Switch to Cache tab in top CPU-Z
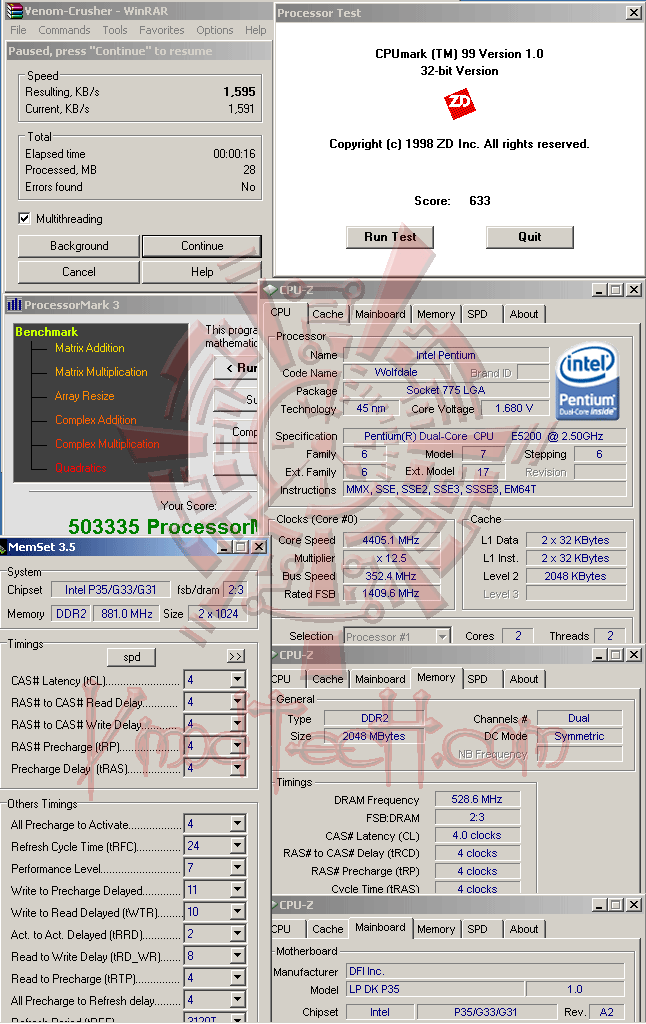The width and height of the screenshot is (646, 1024). (x=327, y=314)
